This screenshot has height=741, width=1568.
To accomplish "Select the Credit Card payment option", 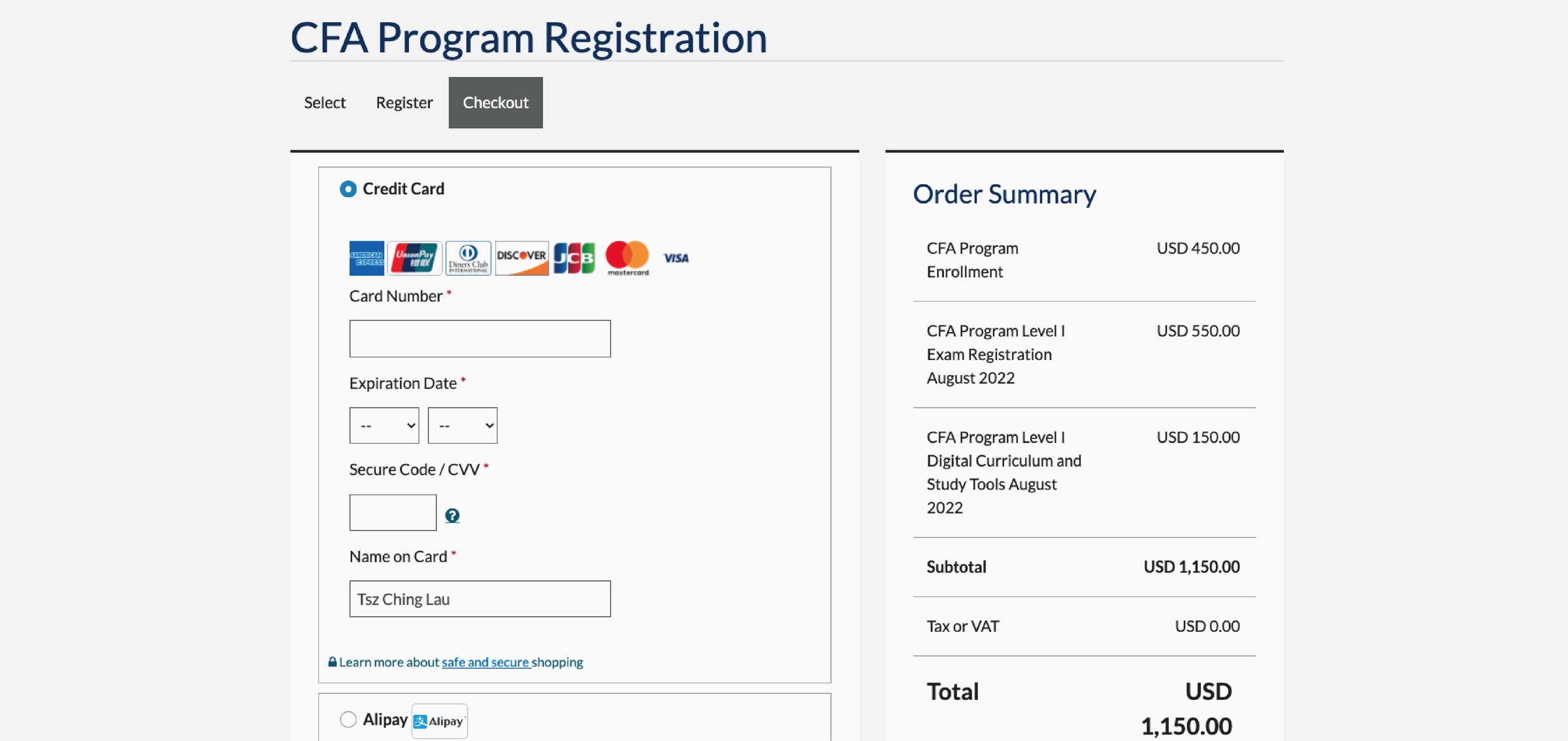I will [348, 189].
